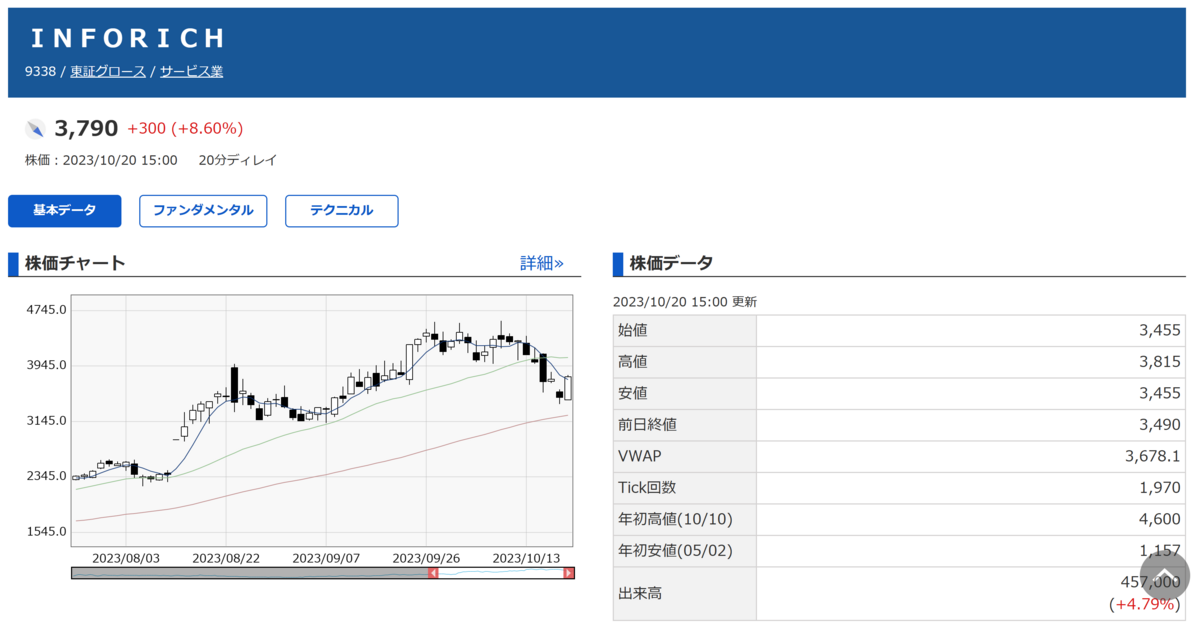
Task: Click the 20分ディレイ delay notice
Action: (238, 160)
